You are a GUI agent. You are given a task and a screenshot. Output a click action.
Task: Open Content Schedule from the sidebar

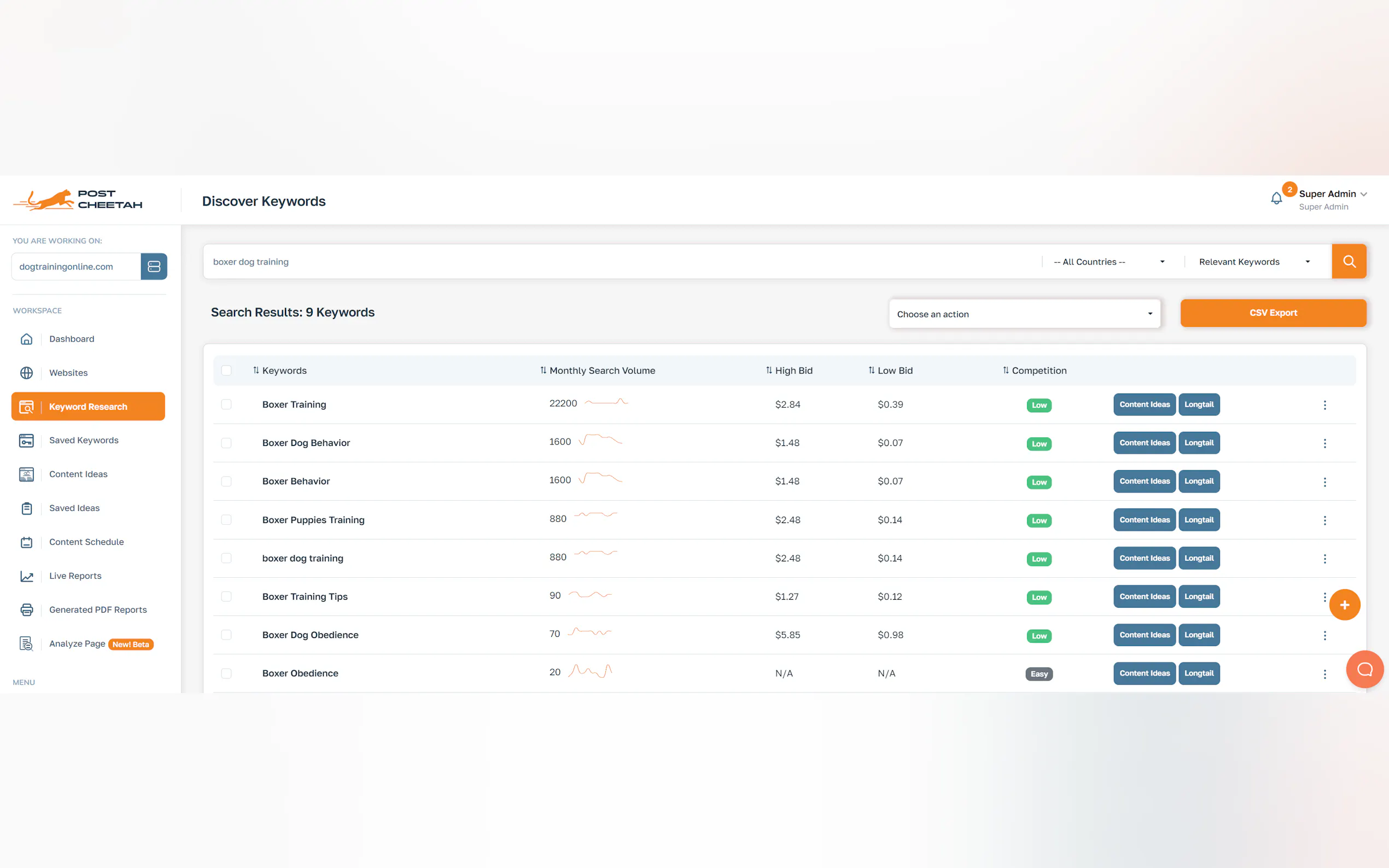pyautogui.click(x=86, y=542)
